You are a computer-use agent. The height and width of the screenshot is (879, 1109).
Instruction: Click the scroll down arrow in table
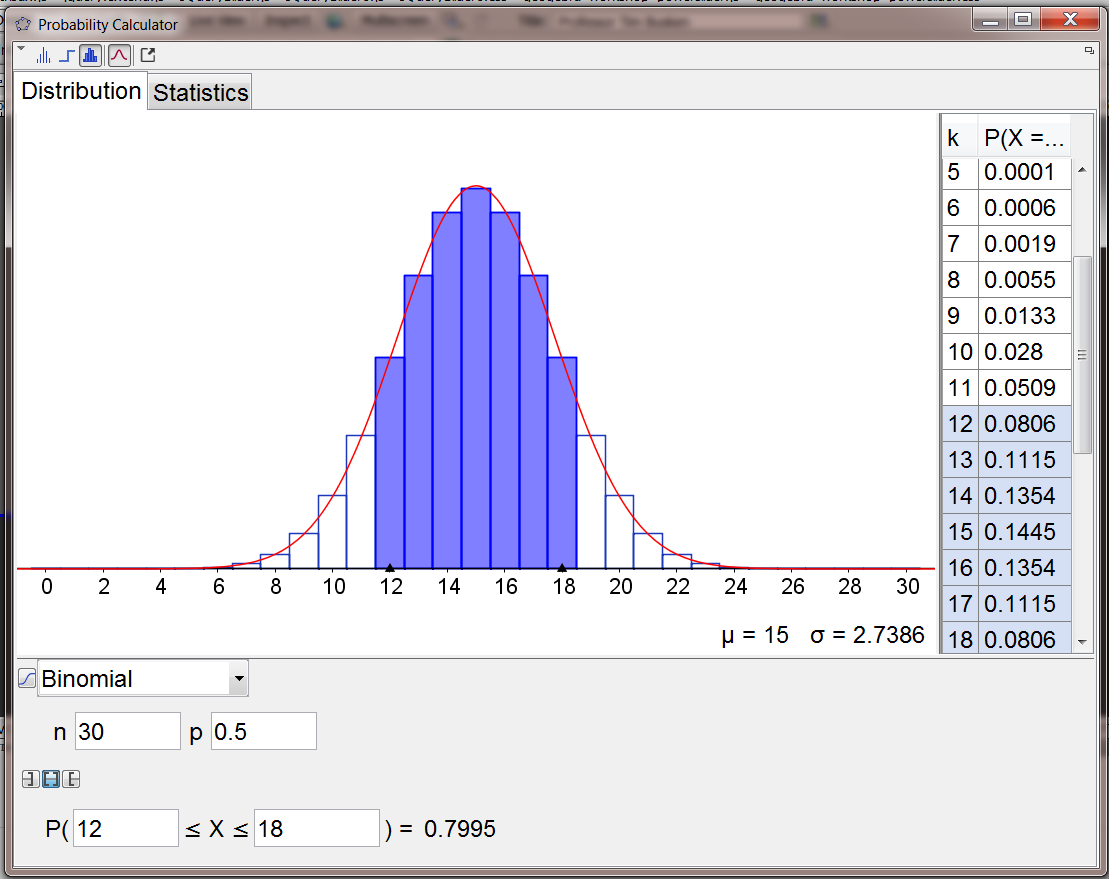[x=1081, y=641]
